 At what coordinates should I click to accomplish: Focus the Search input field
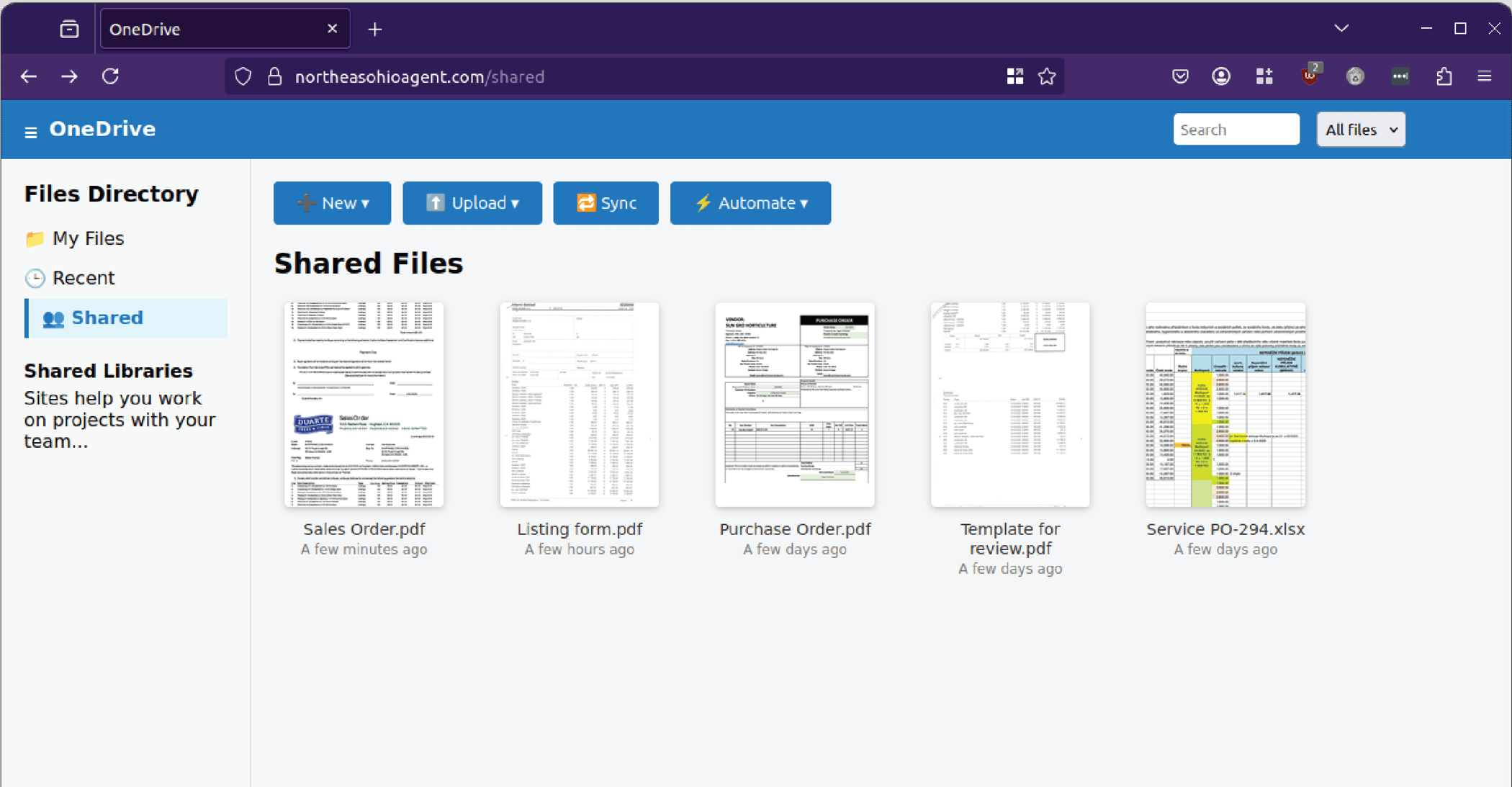pyautogui.click(x=1236, y=130)
